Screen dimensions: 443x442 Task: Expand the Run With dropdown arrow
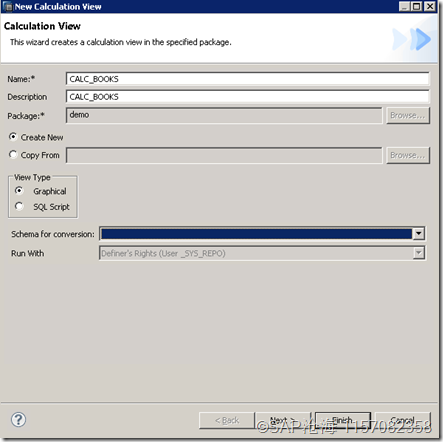point(419,253)
